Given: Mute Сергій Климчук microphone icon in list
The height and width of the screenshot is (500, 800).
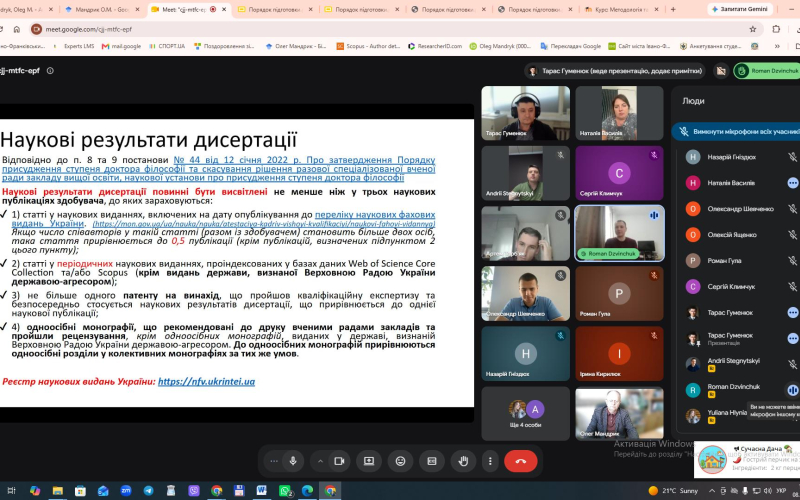Looking at the screenshot, I should (792, 287).
